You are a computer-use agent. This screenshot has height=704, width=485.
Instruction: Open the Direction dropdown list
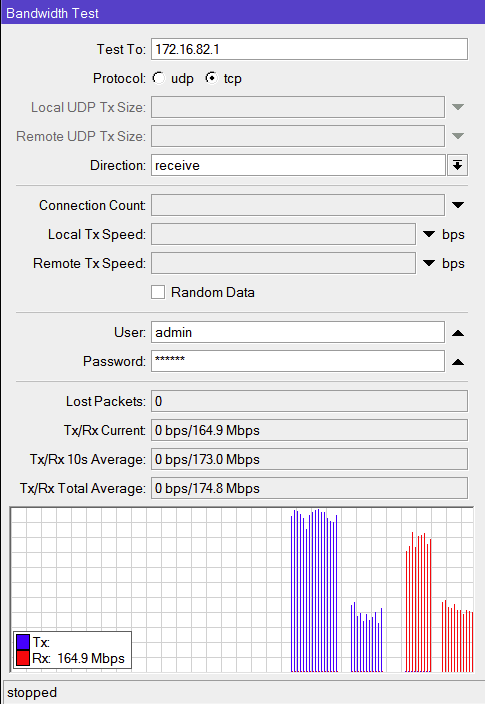point(458,165)
